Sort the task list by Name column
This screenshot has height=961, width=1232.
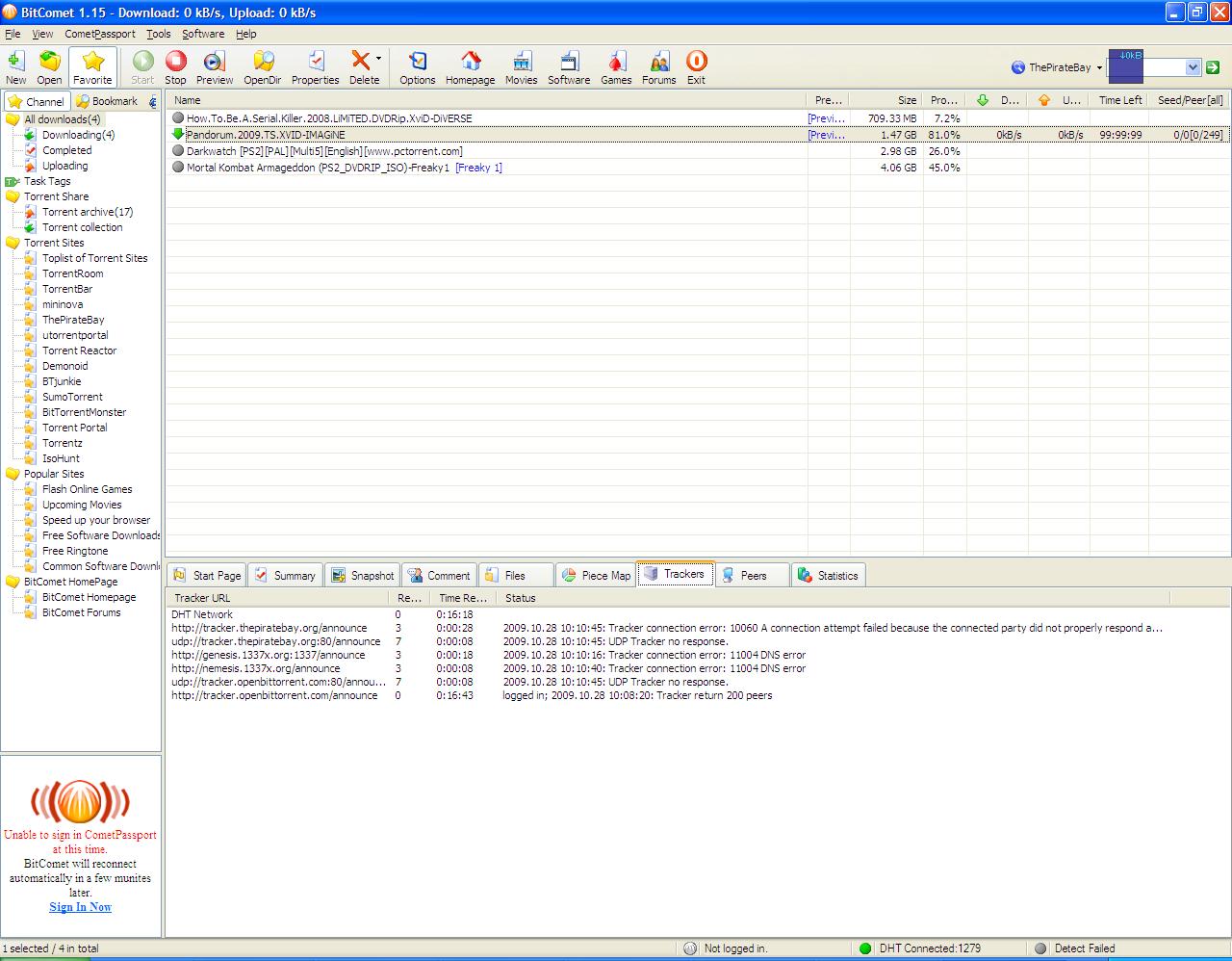tap(486, 100)
